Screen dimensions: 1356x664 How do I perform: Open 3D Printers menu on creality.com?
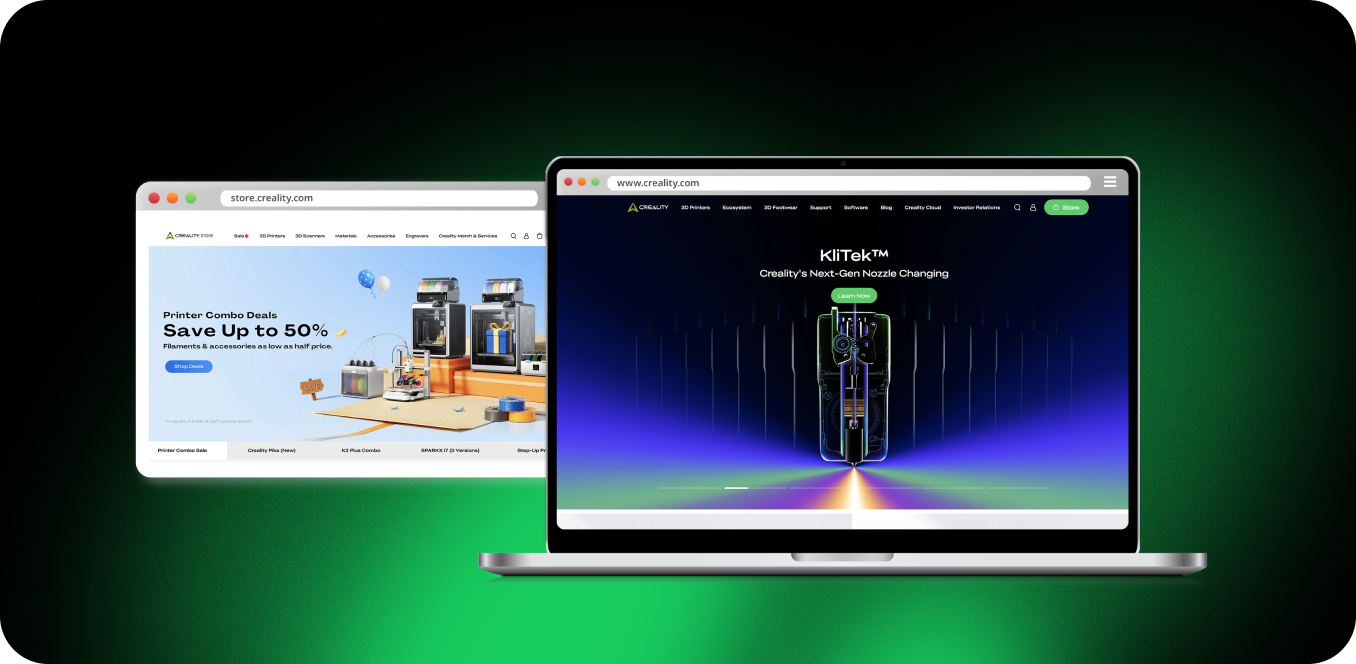pyautogui.click(x=695, y=207)
